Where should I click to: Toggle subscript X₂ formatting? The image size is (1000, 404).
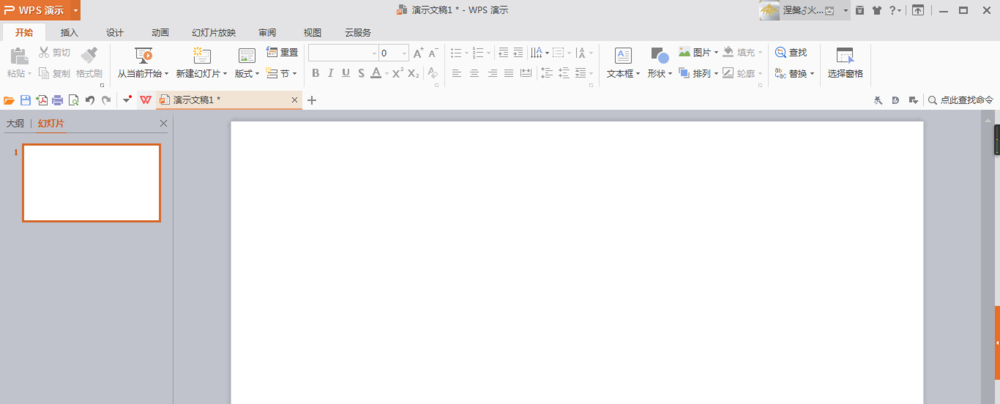click(413, 73)
